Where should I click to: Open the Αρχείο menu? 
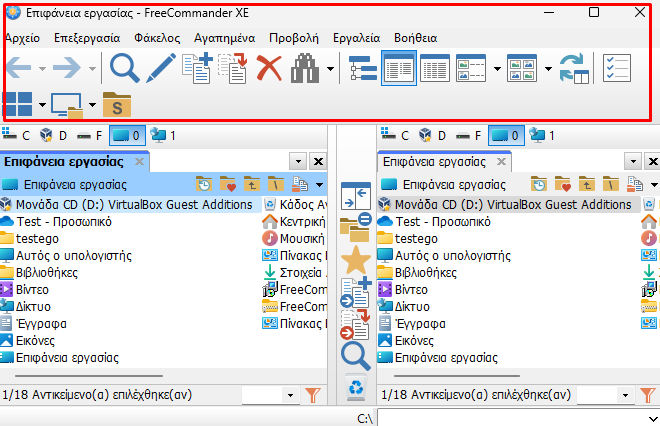click(22, 38)
